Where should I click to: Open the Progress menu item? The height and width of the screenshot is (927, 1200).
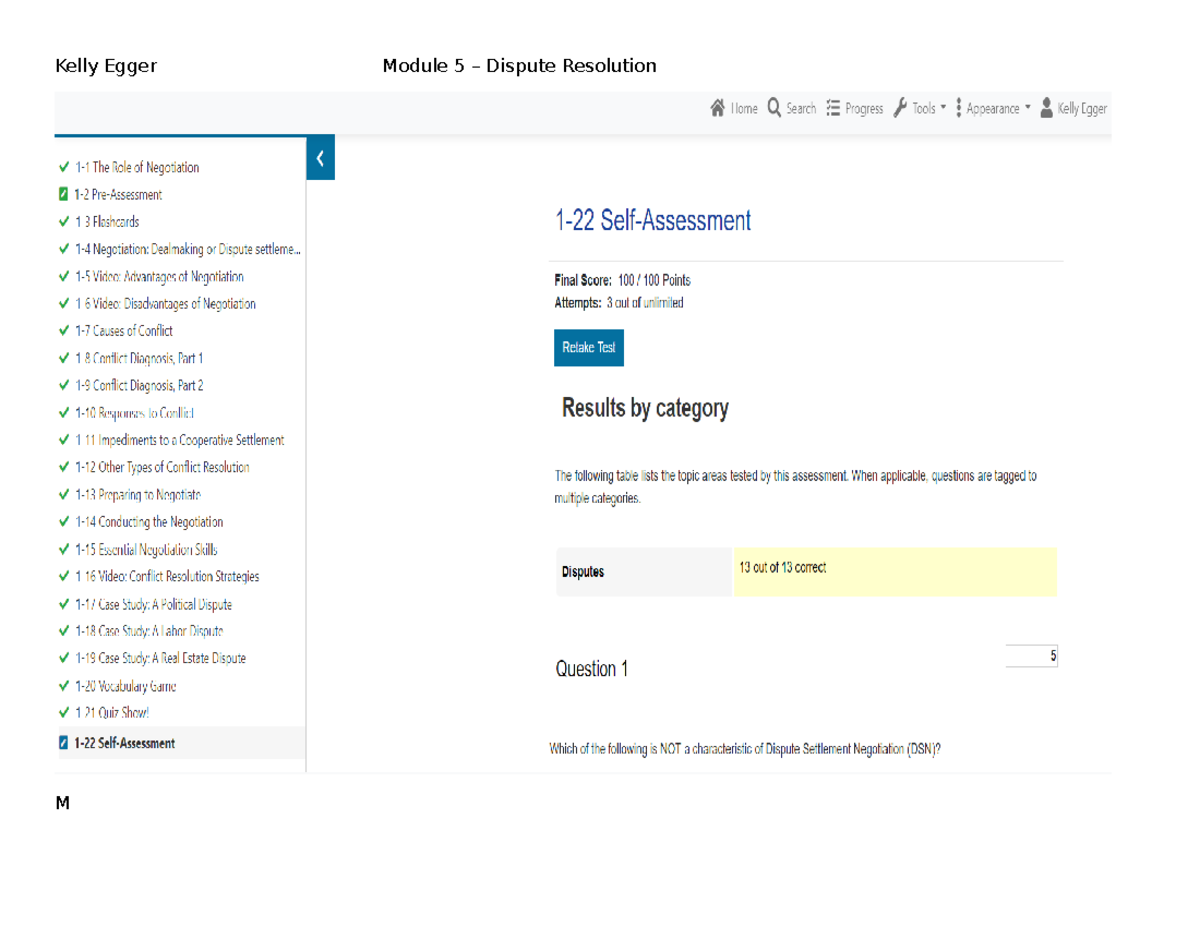click(864, 108)
